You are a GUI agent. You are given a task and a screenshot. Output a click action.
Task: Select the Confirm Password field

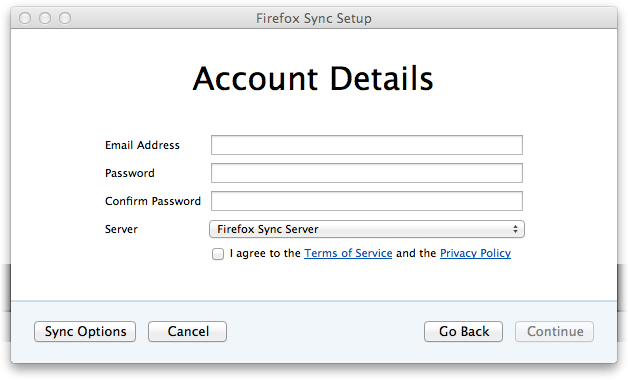pyautogui.click(x=366, y=201)
